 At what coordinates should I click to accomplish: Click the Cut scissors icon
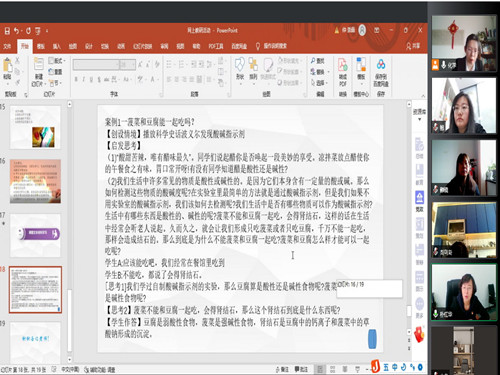[17, 60]
